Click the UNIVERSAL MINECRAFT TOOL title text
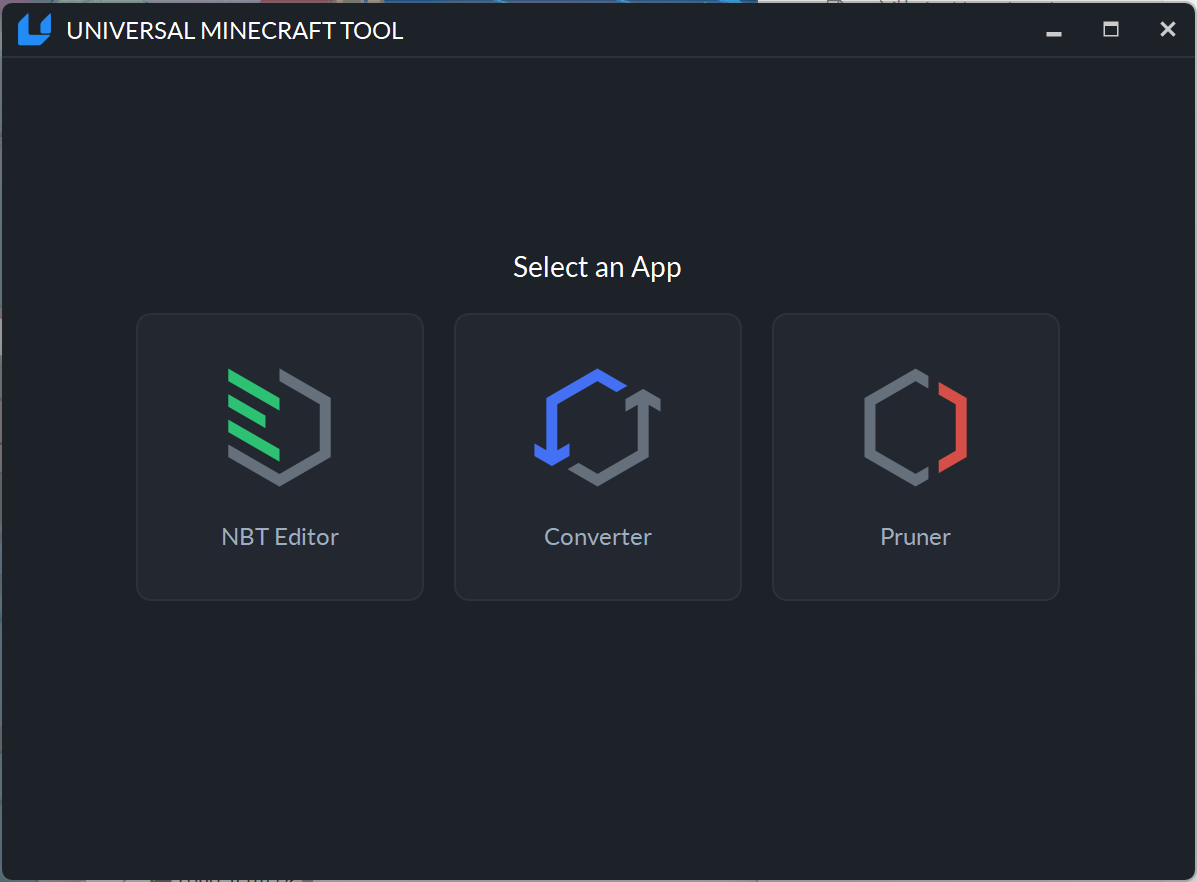 click(x=234, y=31)
